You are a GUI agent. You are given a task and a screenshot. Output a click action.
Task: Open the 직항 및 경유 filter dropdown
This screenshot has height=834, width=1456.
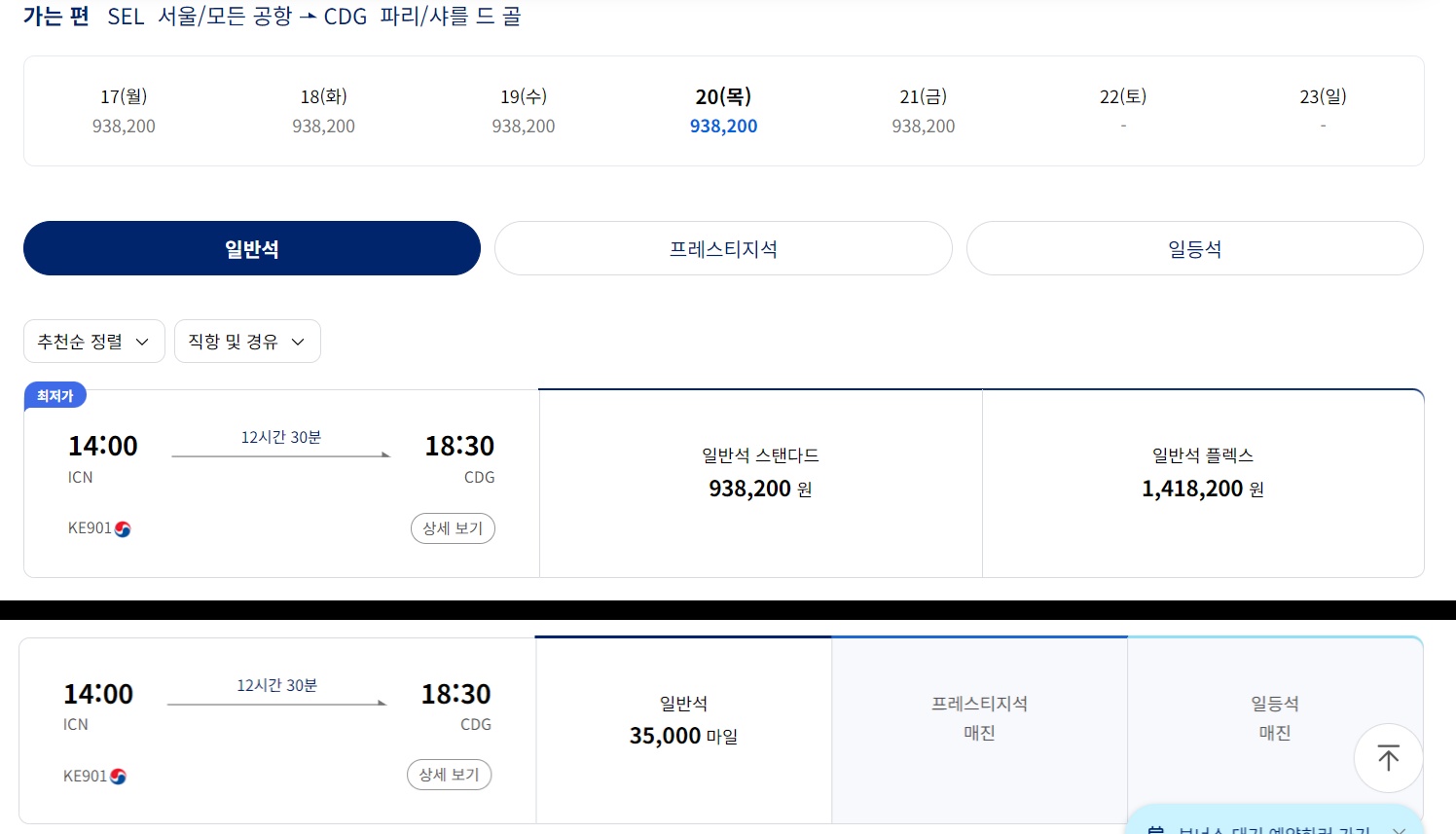(x=246, y=341)
